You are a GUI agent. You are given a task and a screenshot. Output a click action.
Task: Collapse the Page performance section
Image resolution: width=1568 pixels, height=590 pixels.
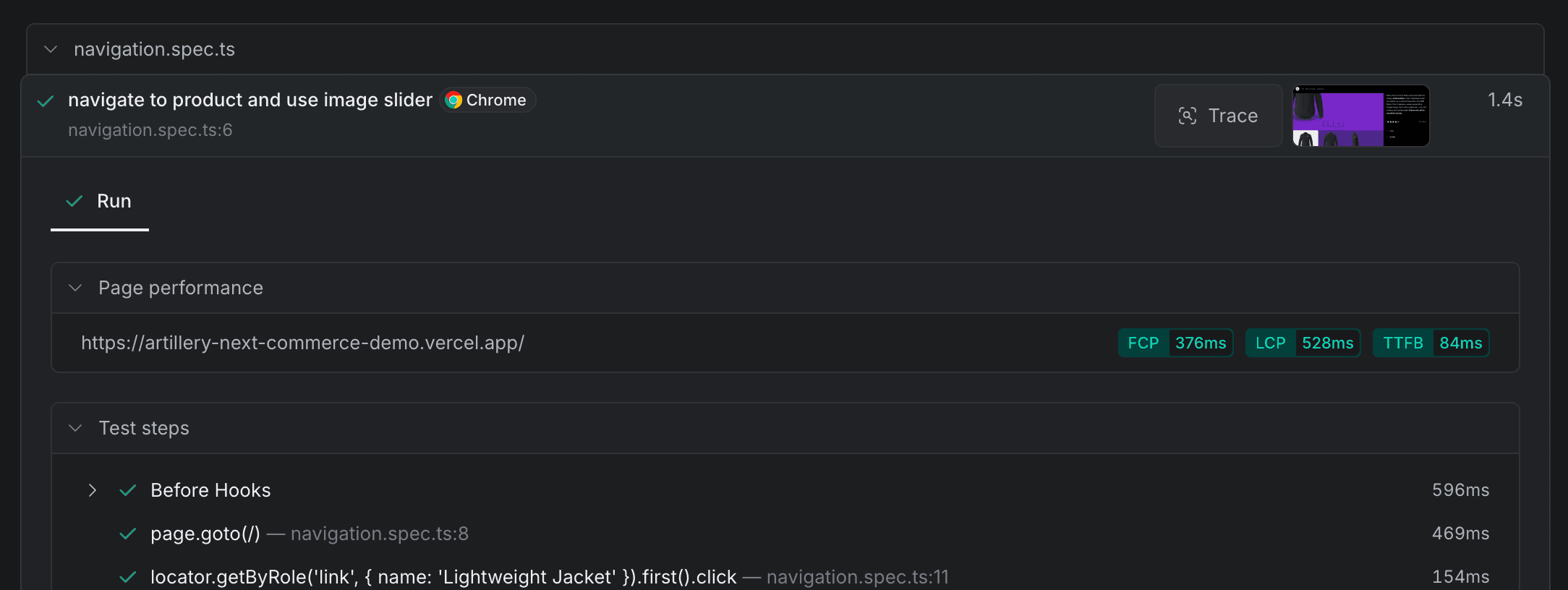75,288
